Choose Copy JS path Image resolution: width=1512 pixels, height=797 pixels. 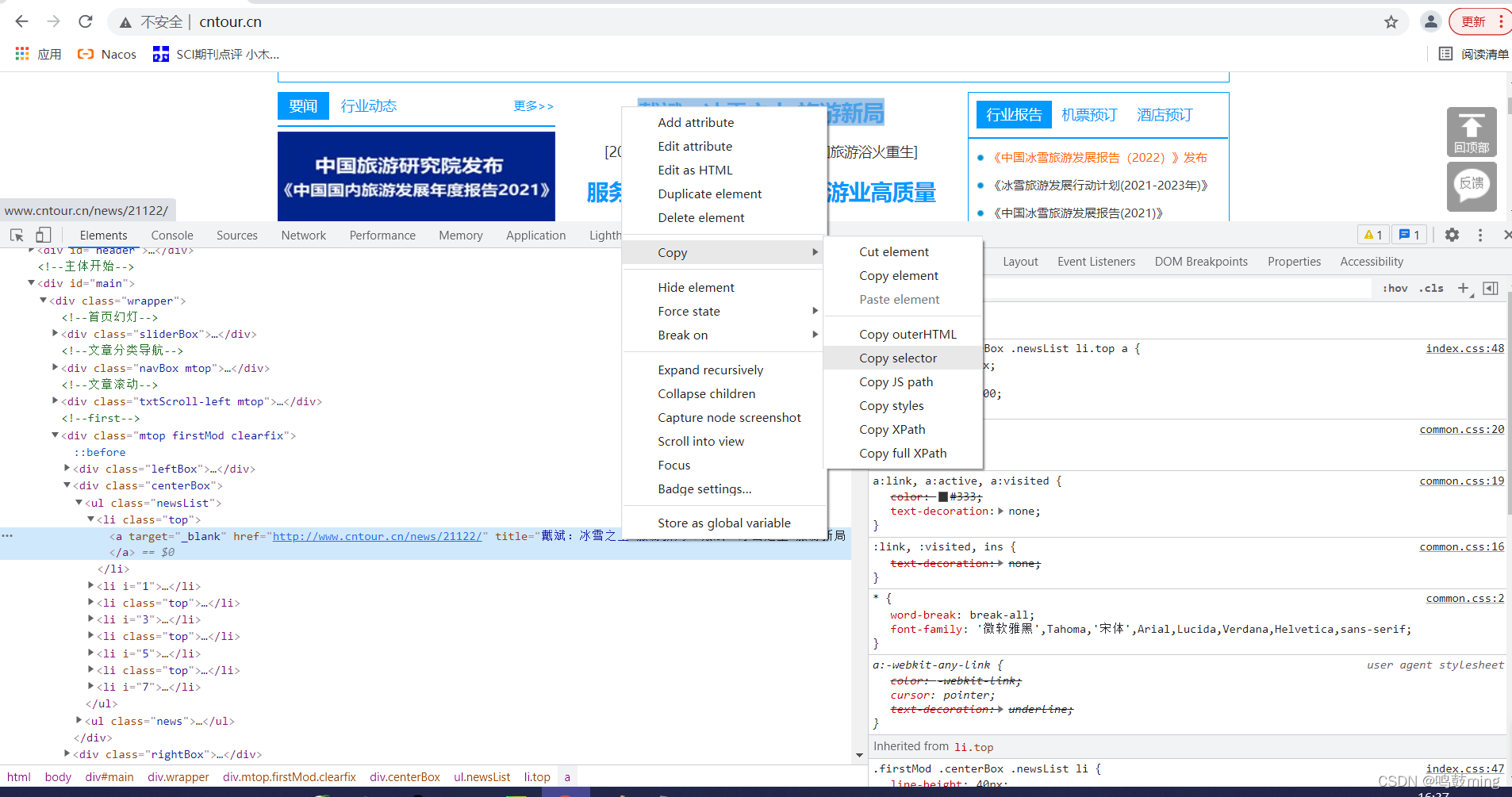pyautogui.click(x=904, y=382)
